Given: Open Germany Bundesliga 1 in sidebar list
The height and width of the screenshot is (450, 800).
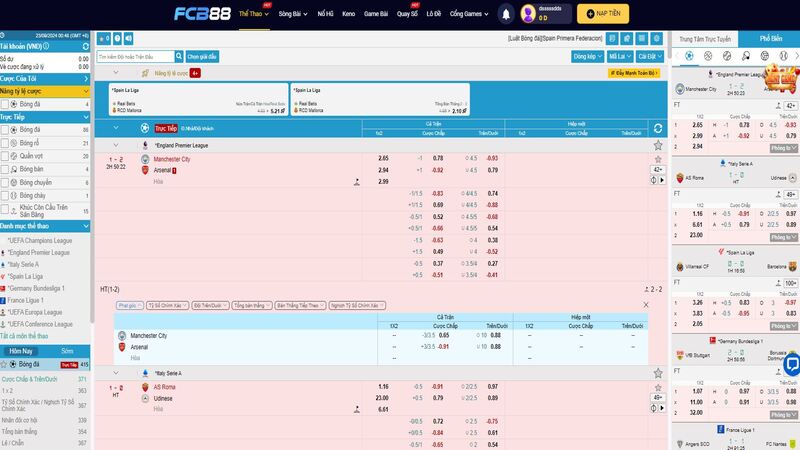Looking at the screenshot, I should click(x=36, y=288).
